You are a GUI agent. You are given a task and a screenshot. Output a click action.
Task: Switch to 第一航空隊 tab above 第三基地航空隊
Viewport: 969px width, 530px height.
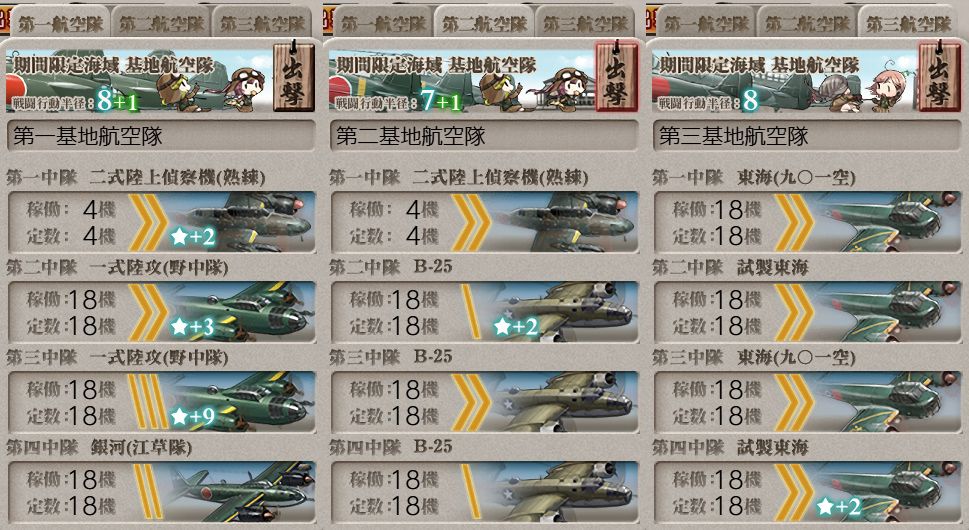(x=706, y=23)
